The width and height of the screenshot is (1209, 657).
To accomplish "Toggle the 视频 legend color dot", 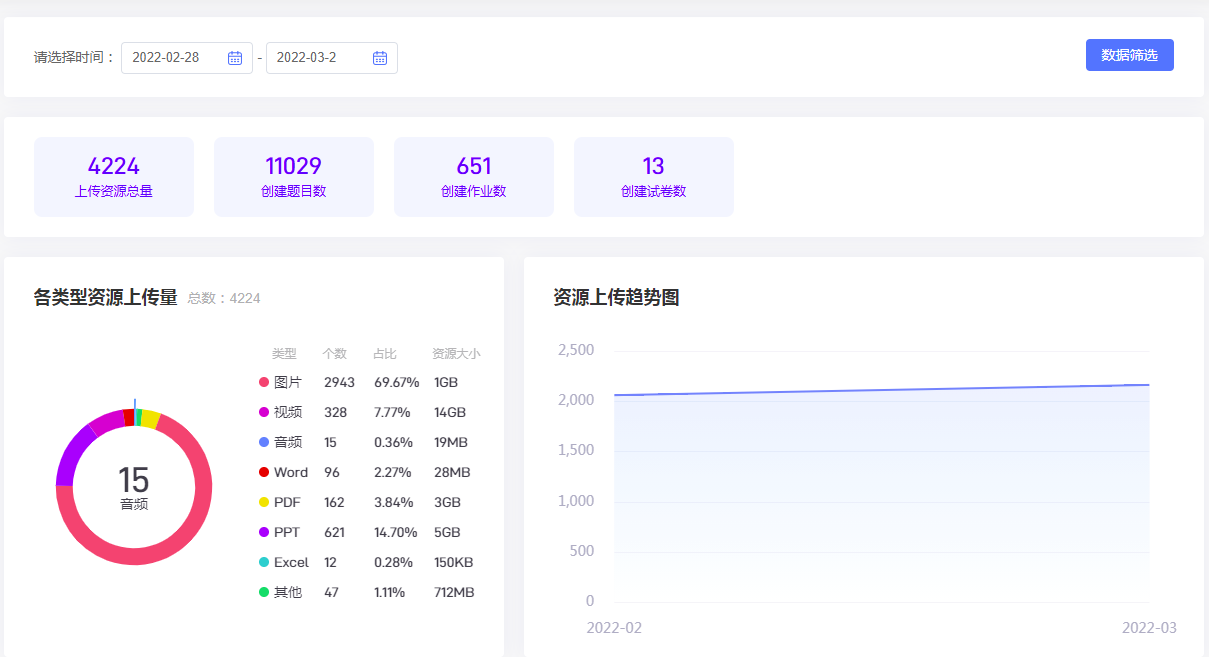I will pyautogui.click(x=264, y=412).
